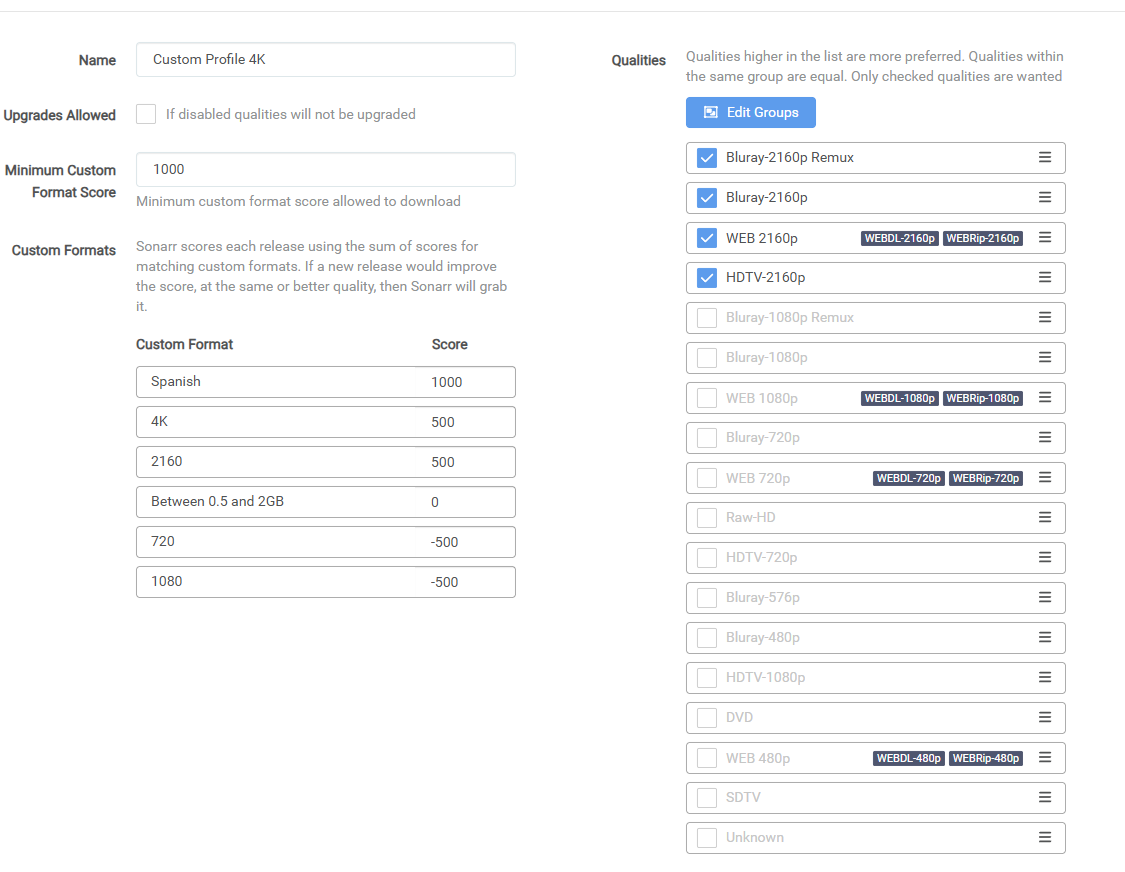The image size is (1125, 872).
Task: Select the 1080 custom format score box
Action: pyautogui.click(x=468, y=582)
